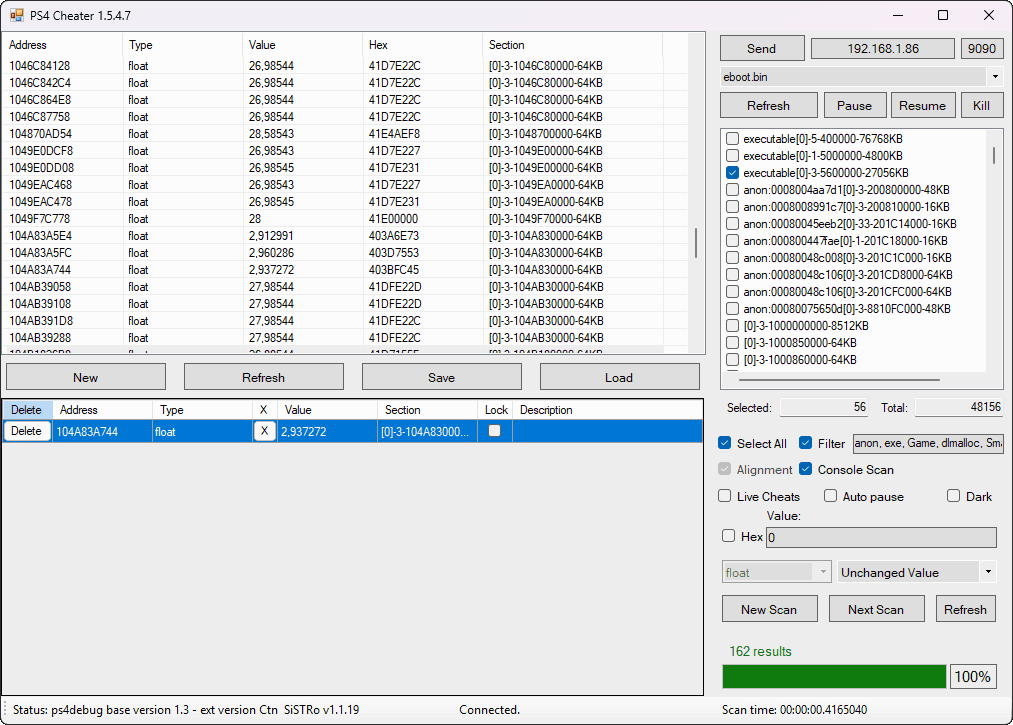Viewport: 1013px width, 725px height.
Task: Select result row address 104A83A5E4
Action: [40, 236]
